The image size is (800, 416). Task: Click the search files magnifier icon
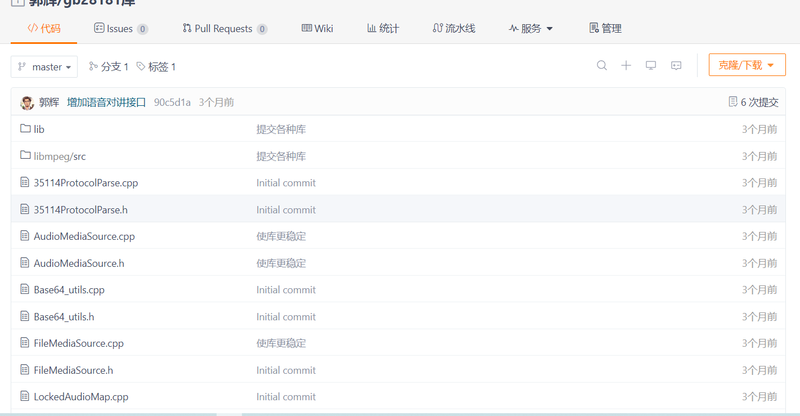click(x=602, y=65)
